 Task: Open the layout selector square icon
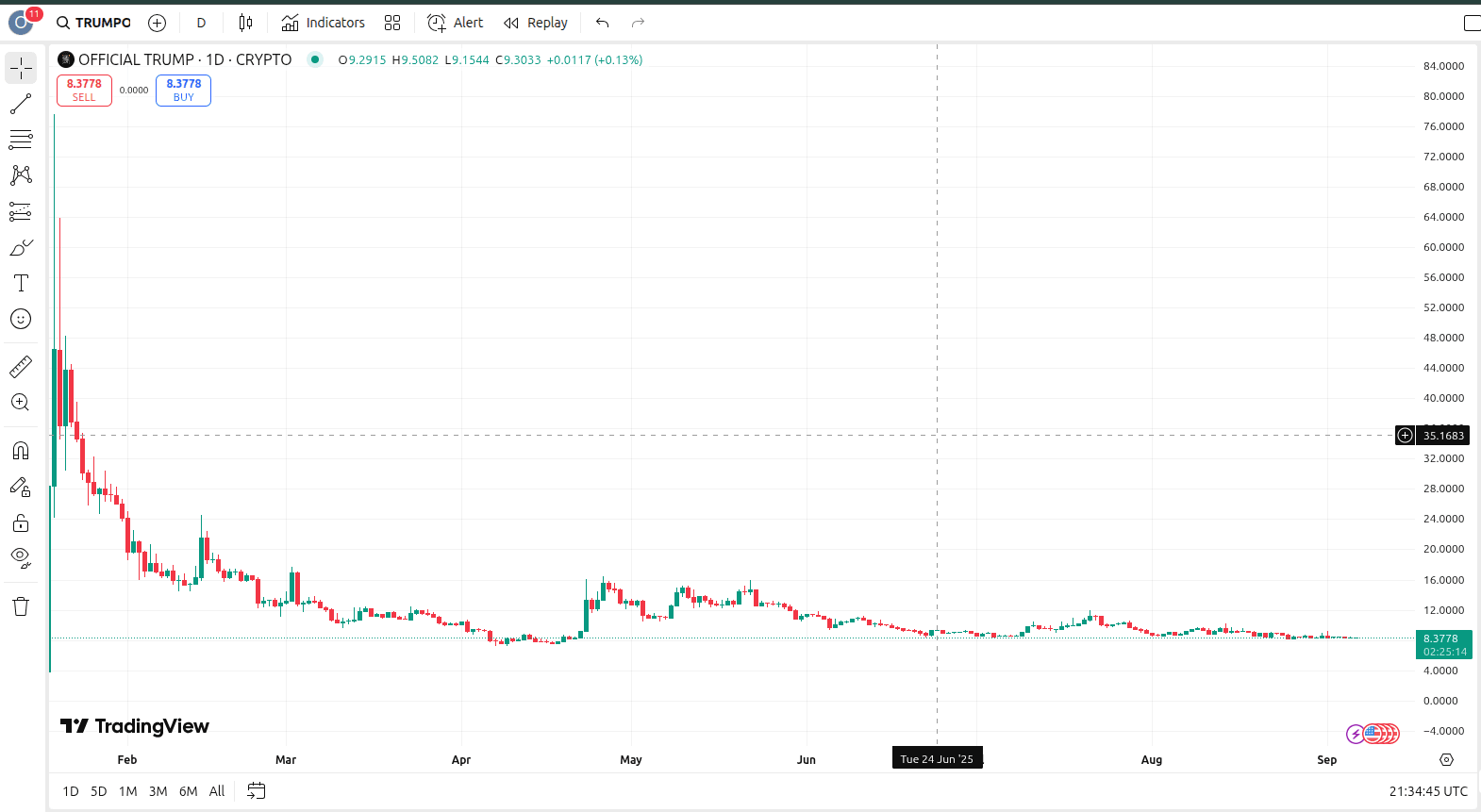[1472, 23]
